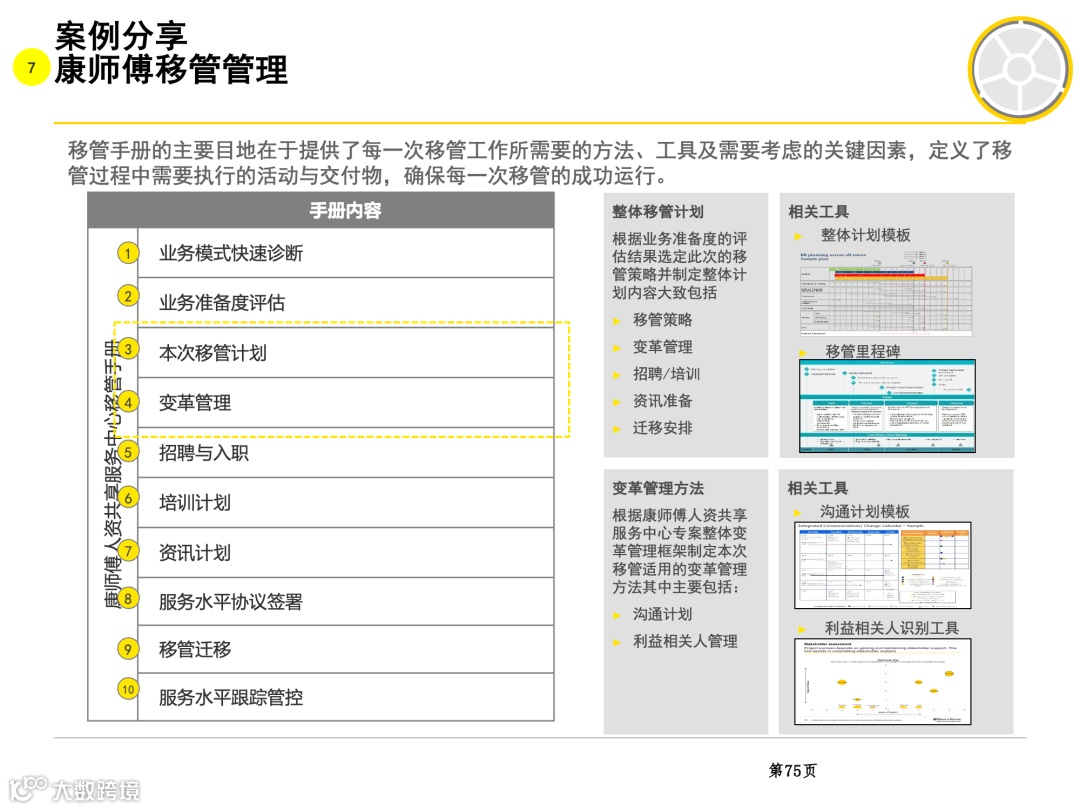Open the 整体计划模板 thumbnail image
1080x810 pixels.
point(886,293)
